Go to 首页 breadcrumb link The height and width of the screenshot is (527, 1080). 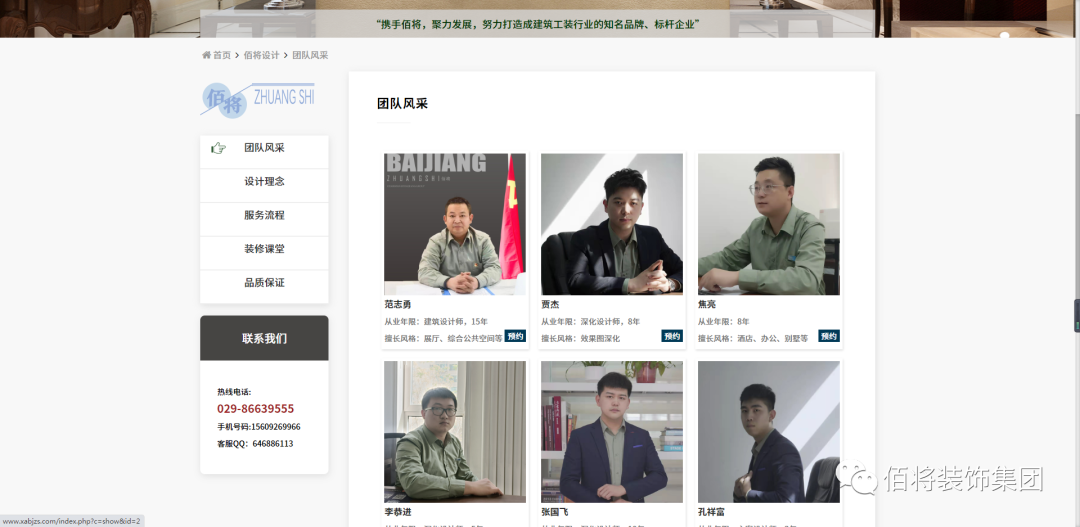222,55
